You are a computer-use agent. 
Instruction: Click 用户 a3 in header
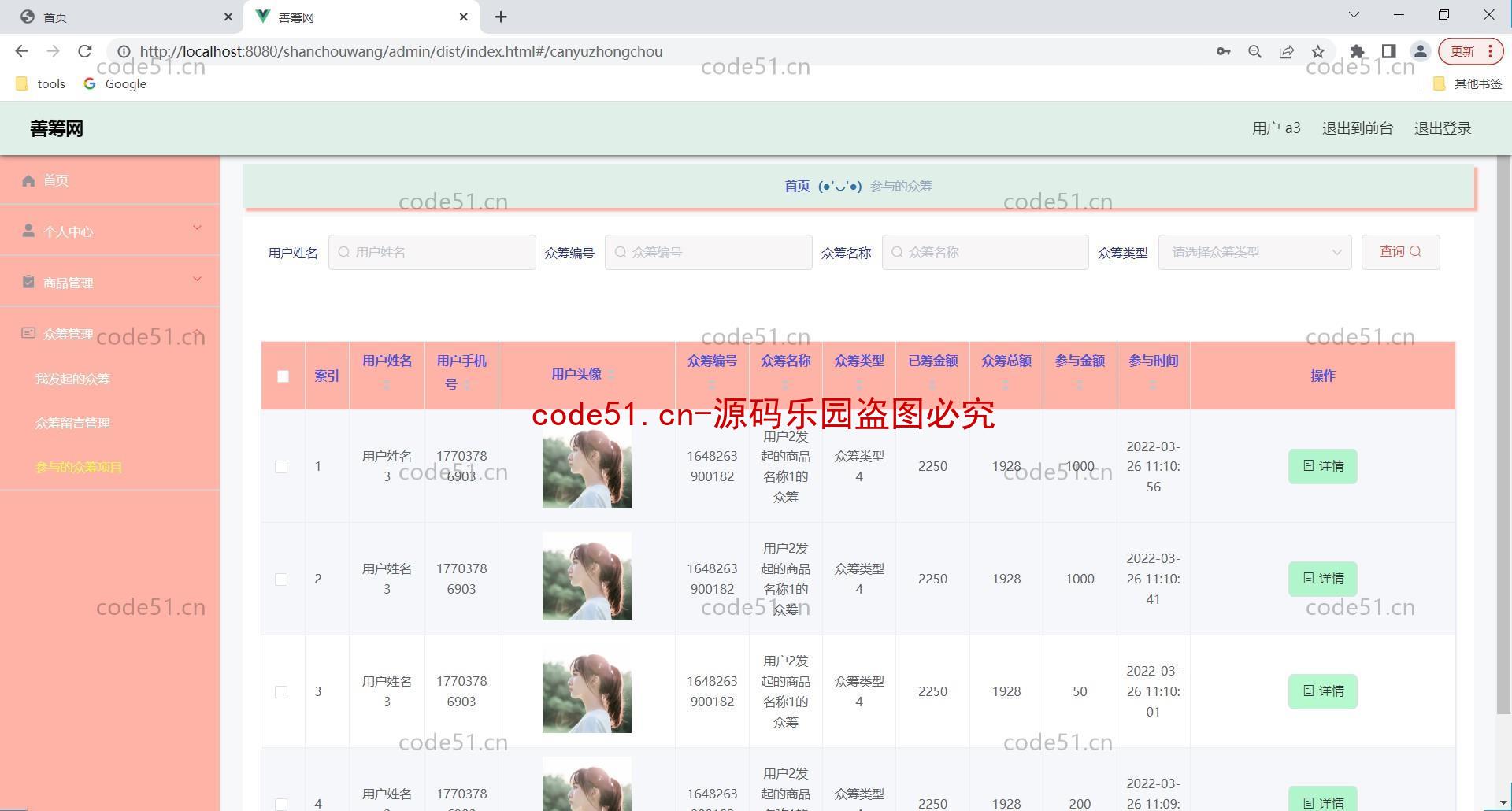point(1276,128)
